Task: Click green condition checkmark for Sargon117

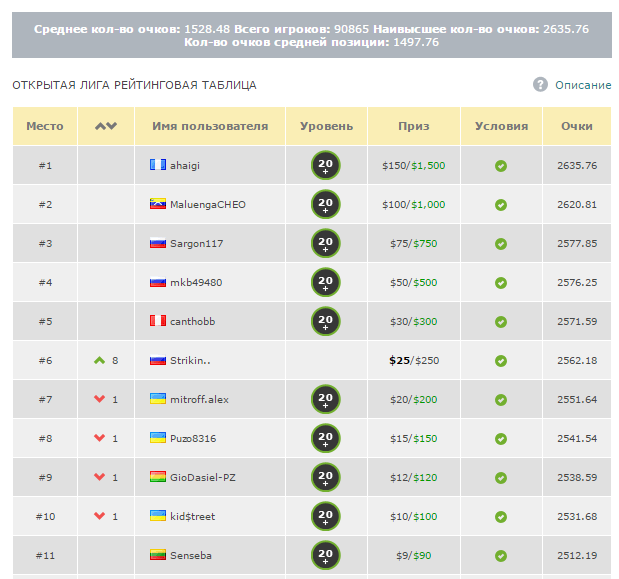Action: (x=501, y=243)
